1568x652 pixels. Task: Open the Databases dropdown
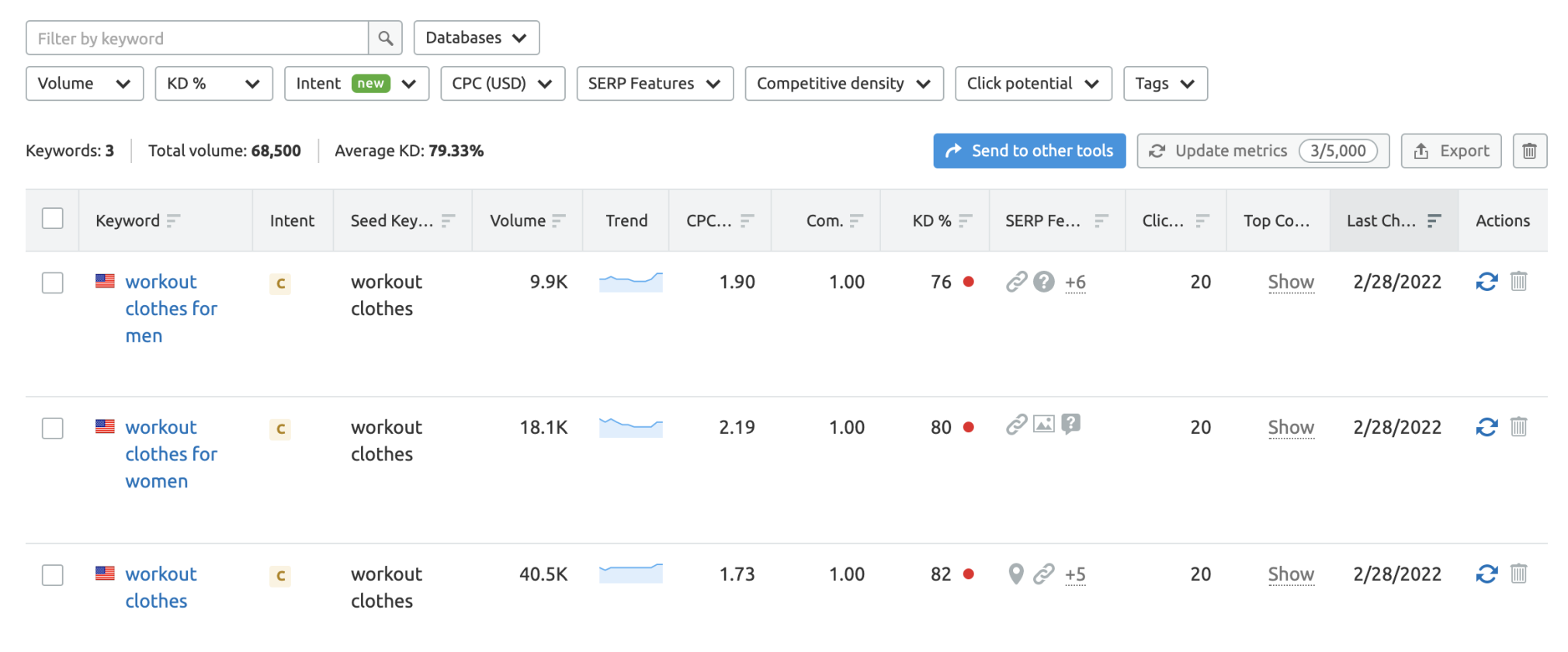[x=476, y=38]
